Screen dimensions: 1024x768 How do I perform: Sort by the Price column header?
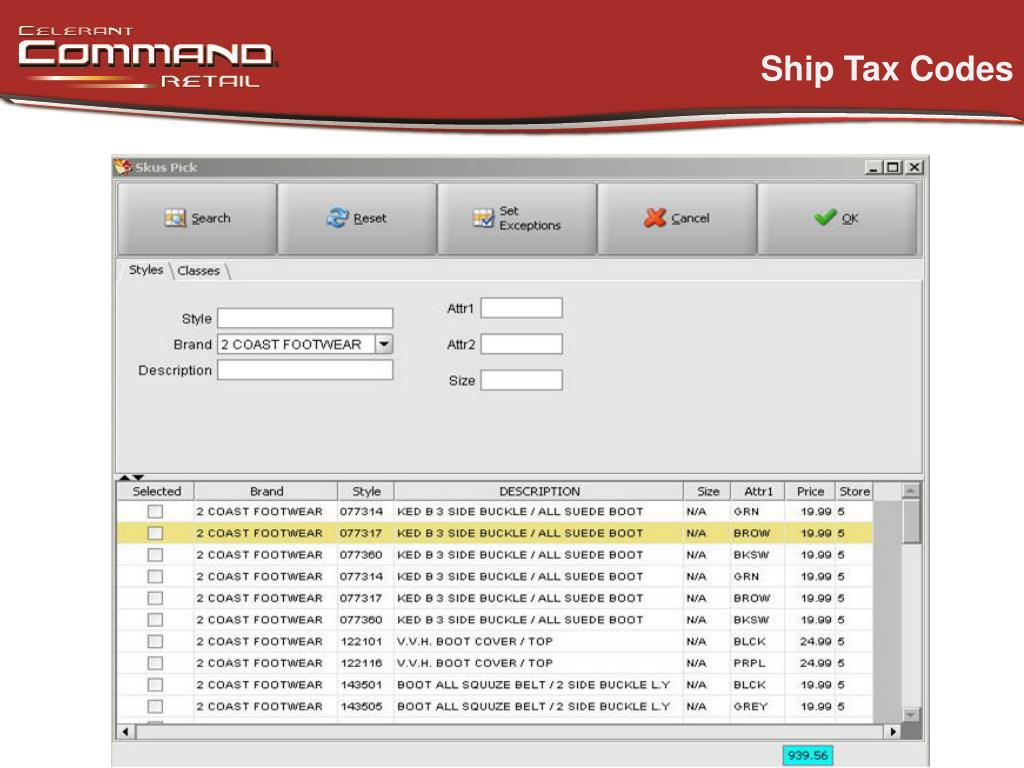[810, 491]
